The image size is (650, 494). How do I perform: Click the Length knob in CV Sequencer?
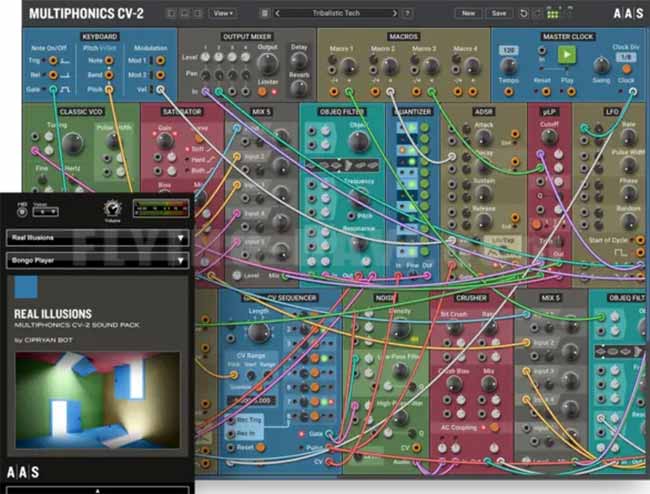pos(259,332)
